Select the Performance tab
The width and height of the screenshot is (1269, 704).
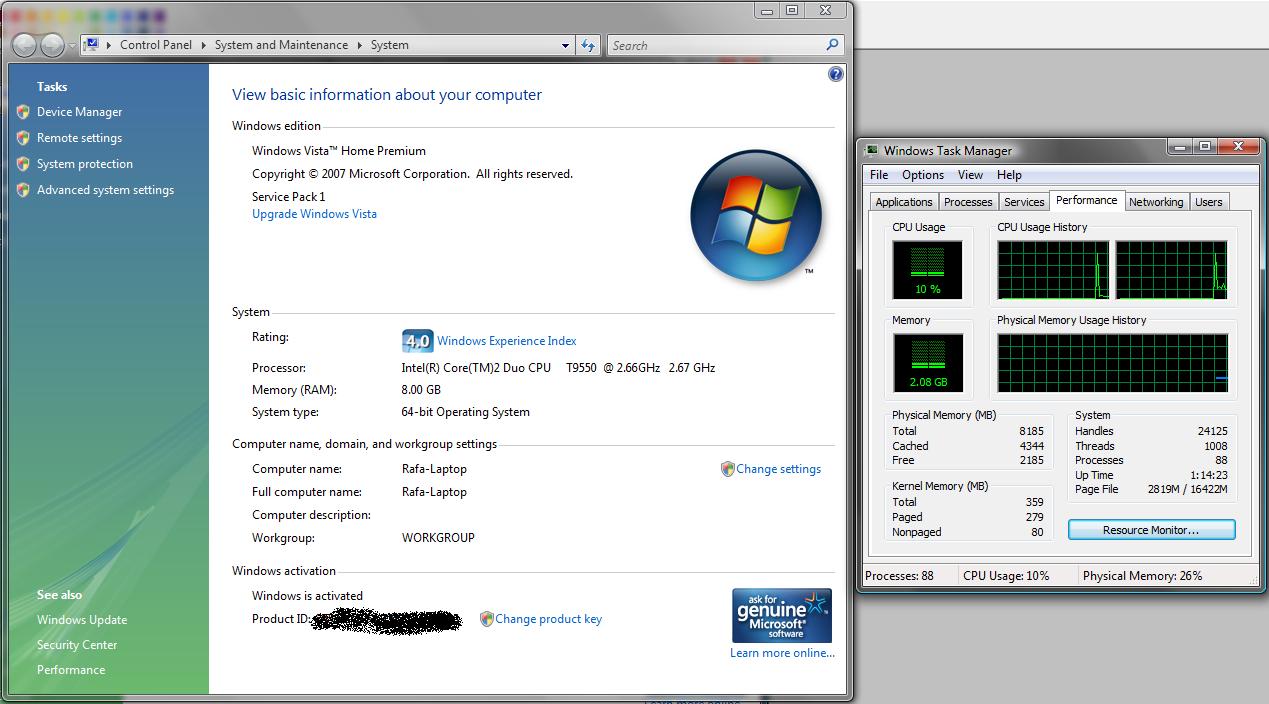[x=1087, y=200]
